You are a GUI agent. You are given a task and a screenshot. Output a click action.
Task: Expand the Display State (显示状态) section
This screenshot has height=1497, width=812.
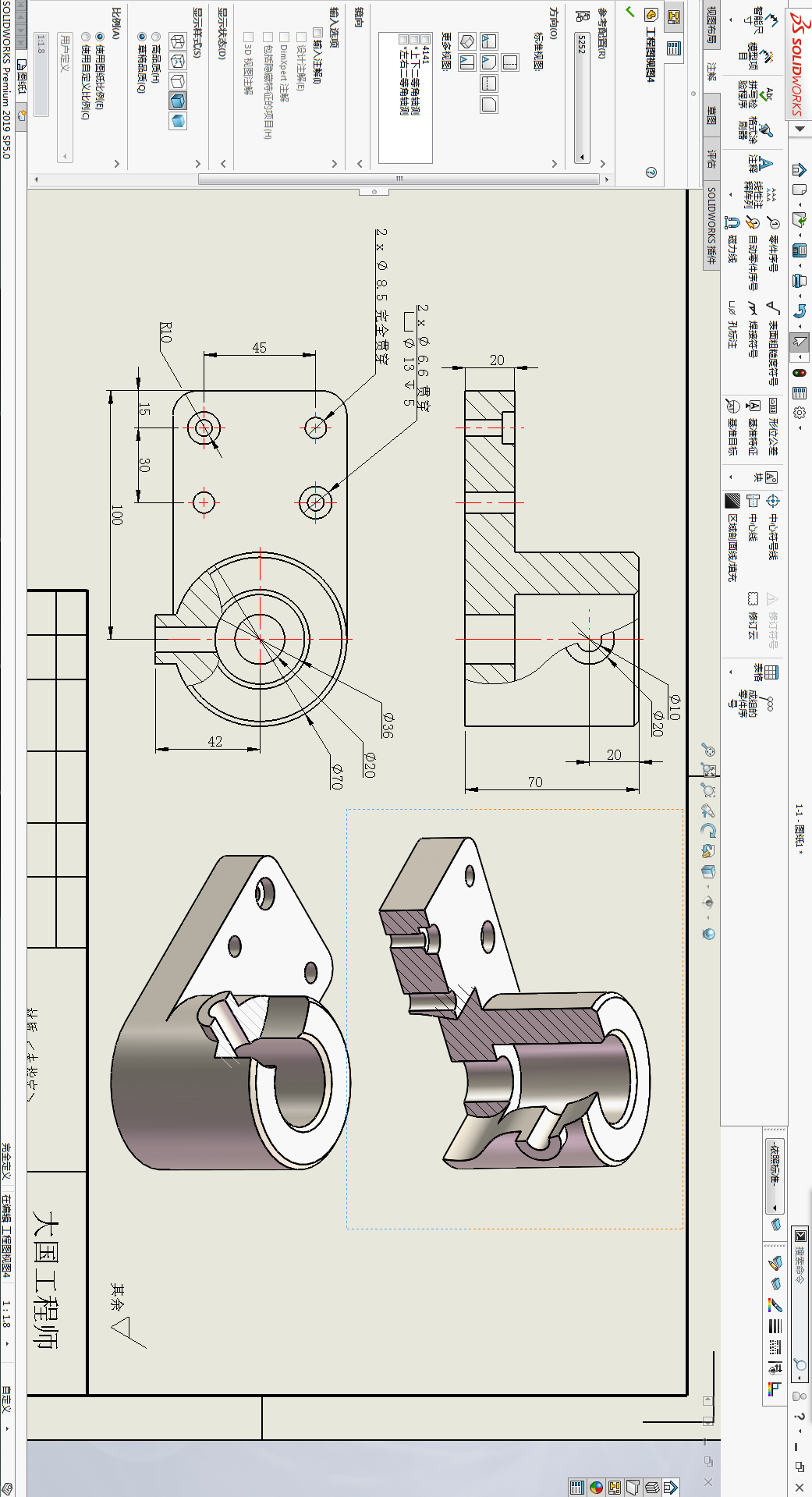tap(223, 164)
